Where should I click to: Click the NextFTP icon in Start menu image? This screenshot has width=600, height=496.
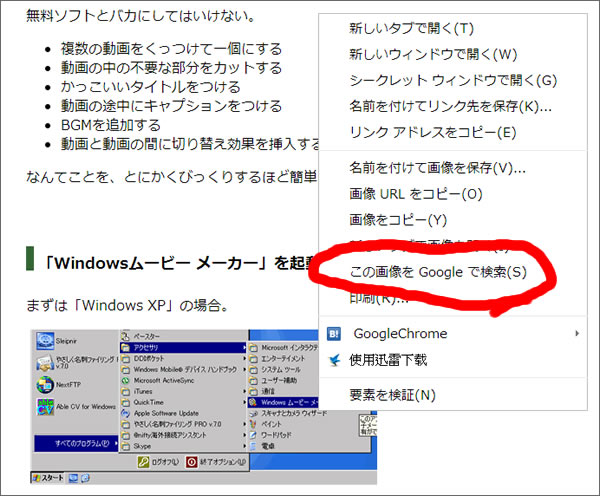(x=44, y=384)
